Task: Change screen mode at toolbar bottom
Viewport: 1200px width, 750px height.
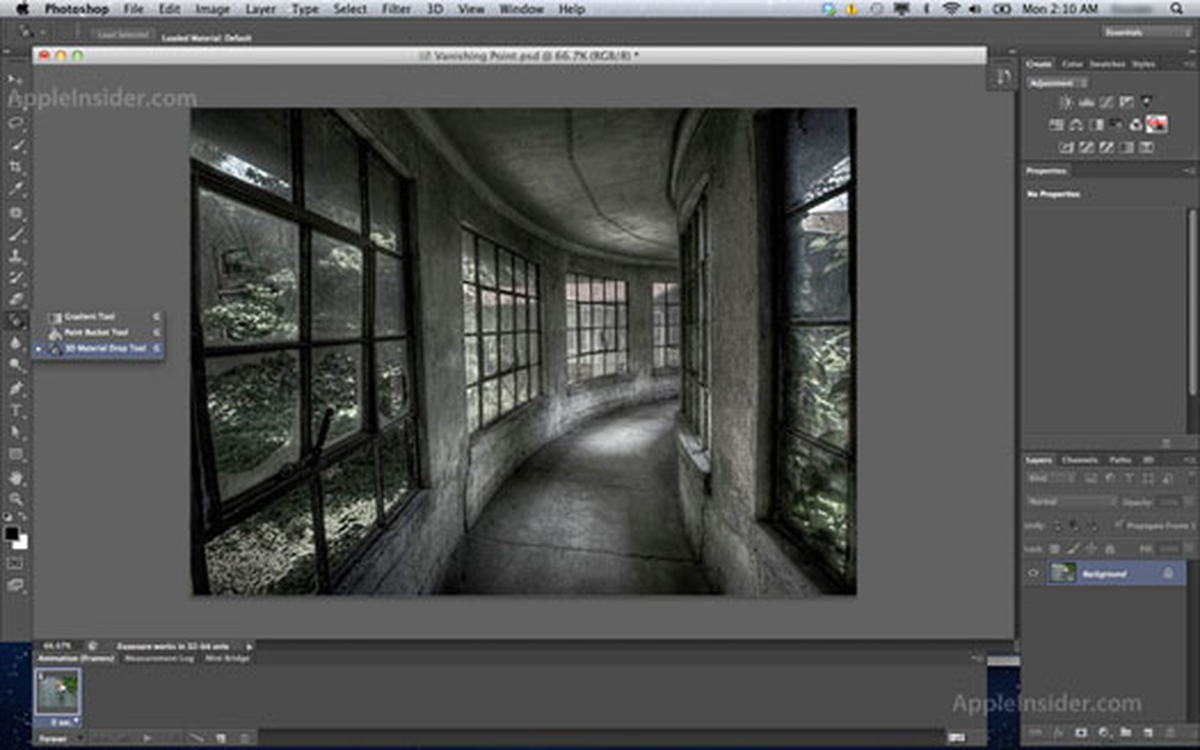Action: (x=16, y=585)
